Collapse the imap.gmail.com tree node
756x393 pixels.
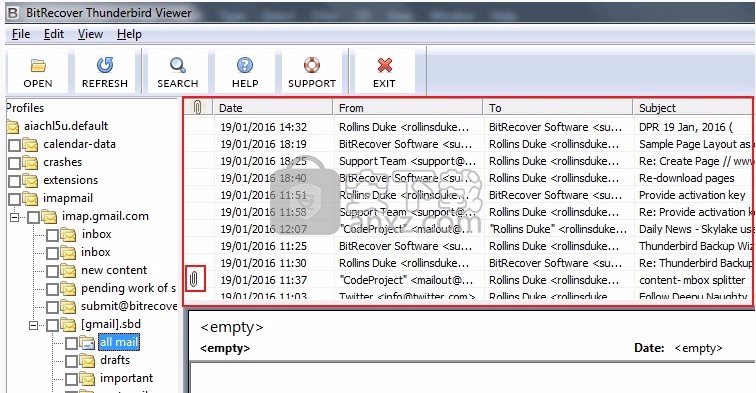click(14, 217)
